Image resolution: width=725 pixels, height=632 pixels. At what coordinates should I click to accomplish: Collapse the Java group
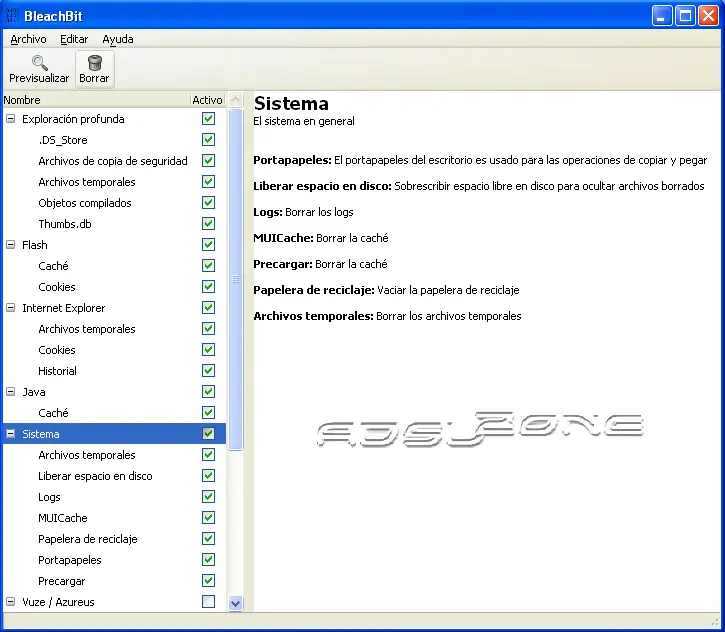[11, 392]
